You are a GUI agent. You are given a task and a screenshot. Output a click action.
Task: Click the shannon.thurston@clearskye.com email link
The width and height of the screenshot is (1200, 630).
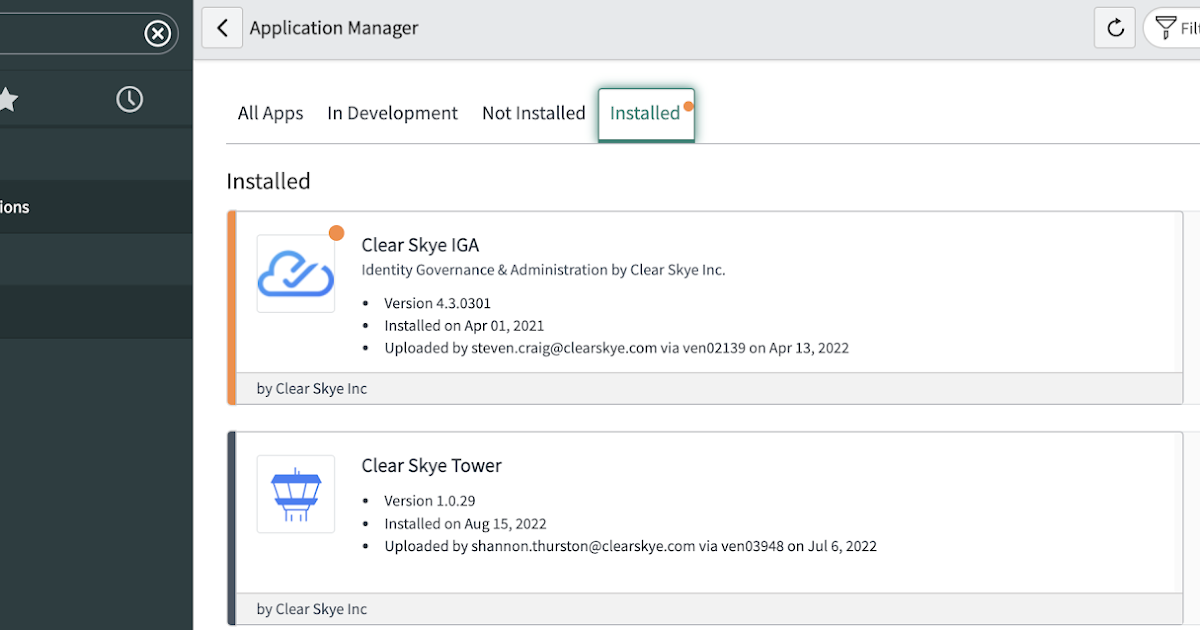coord(580,546)
